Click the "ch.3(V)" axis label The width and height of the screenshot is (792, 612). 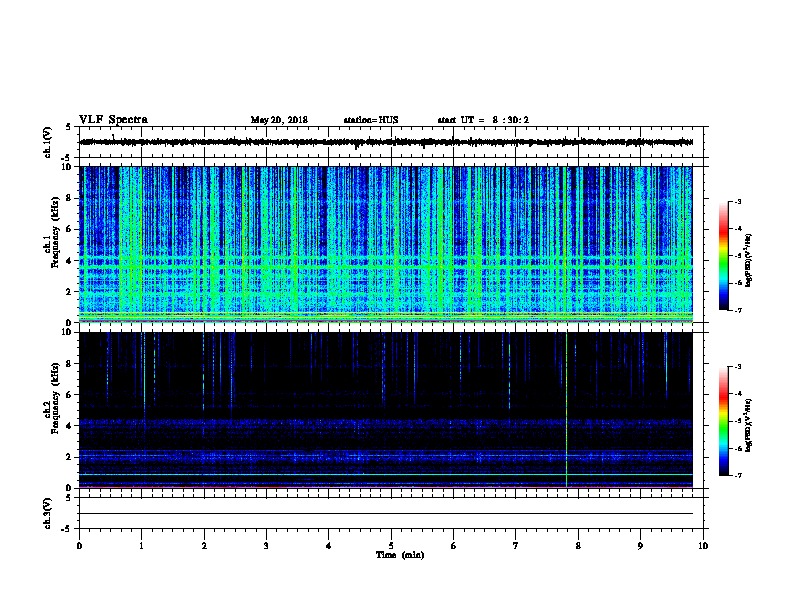tap(48, 513)
